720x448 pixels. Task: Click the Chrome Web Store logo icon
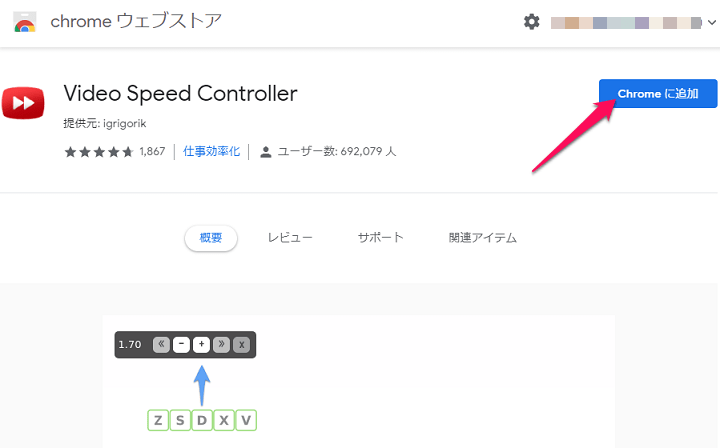pyautogui.click(x=25, y=22)
